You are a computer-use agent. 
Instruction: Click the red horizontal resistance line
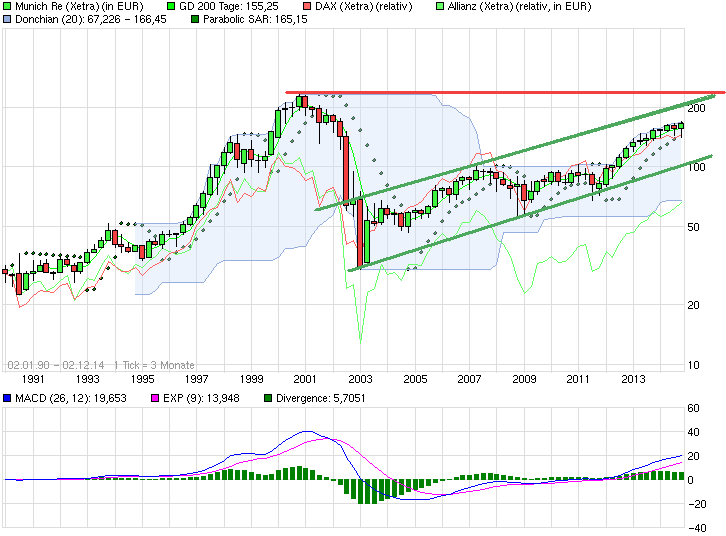pyautogui.click(x=500, y=93)
